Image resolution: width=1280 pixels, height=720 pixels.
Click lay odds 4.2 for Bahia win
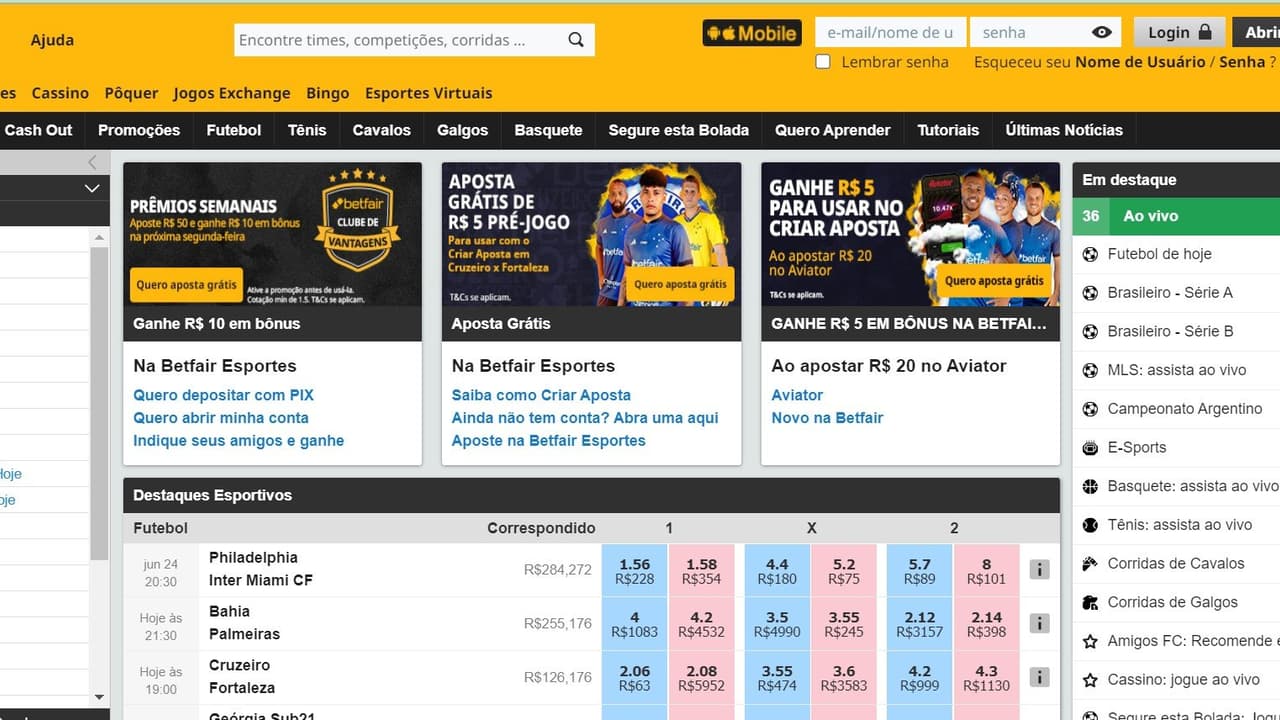(701, 624)
